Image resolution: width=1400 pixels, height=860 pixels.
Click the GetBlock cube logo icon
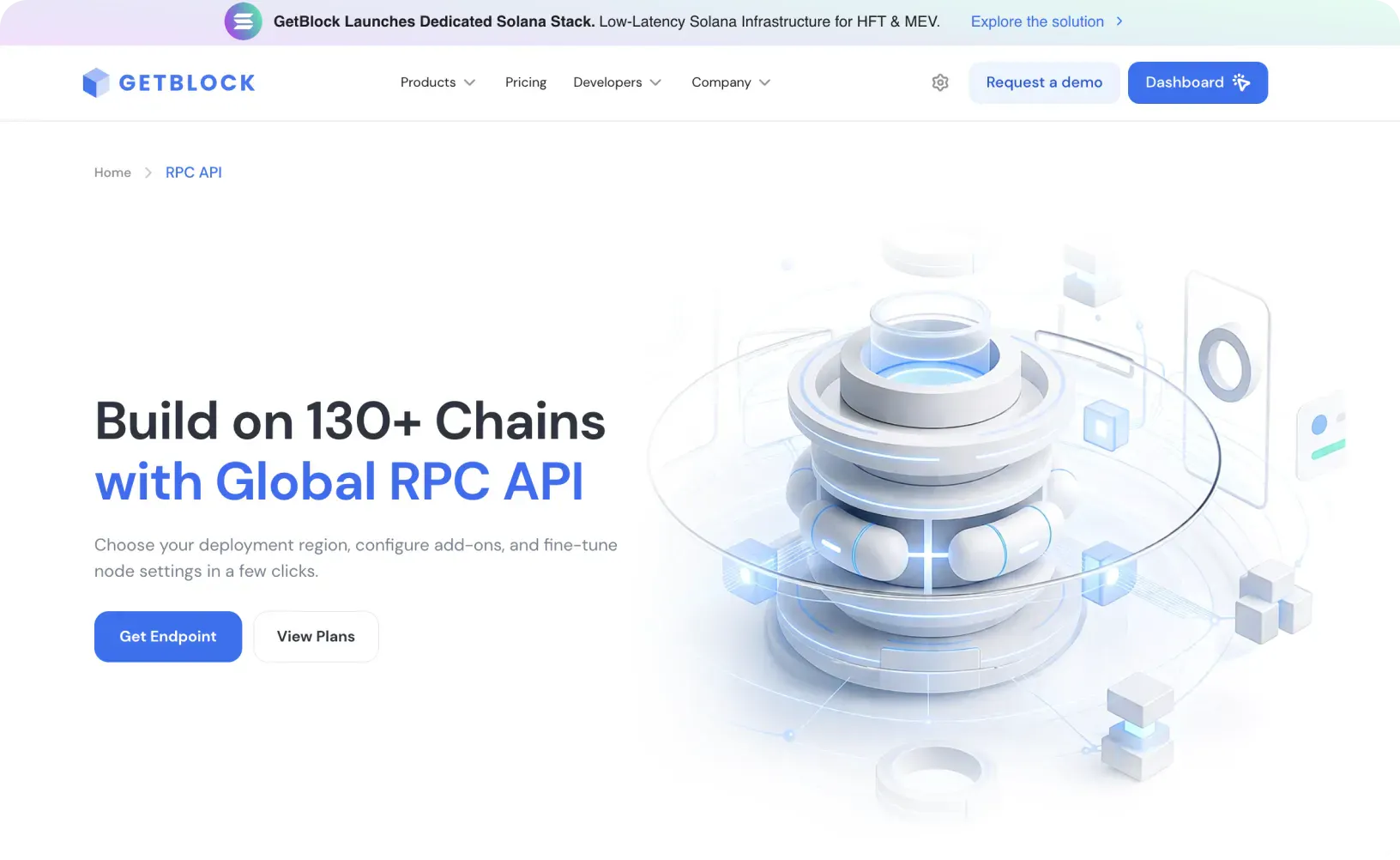tap(96, 82)
